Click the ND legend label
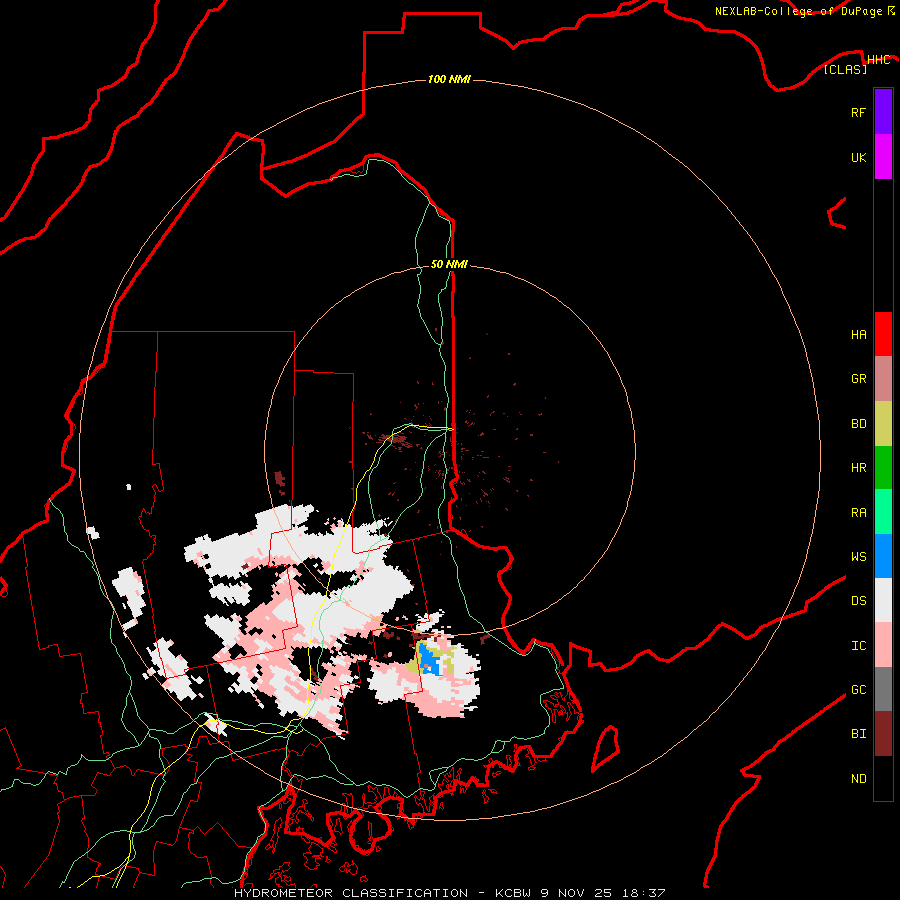This screenshot has width=900, height=900. [x=858, y=779]
